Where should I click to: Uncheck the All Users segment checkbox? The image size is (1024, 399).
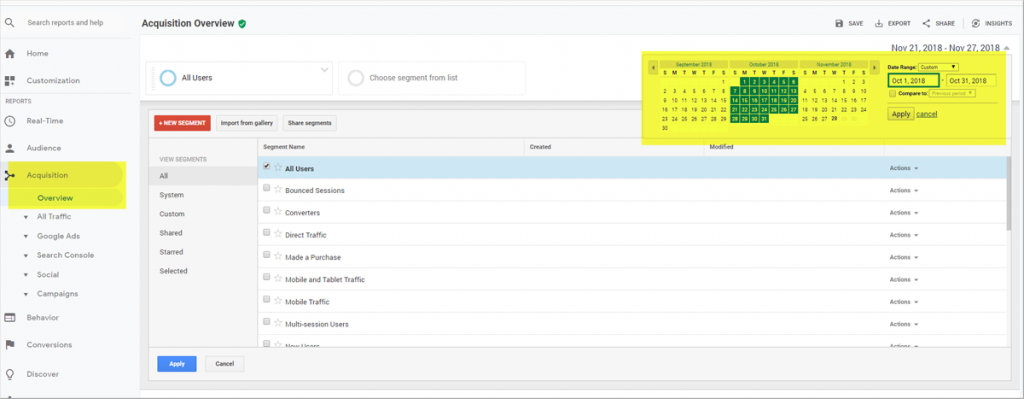266,167
